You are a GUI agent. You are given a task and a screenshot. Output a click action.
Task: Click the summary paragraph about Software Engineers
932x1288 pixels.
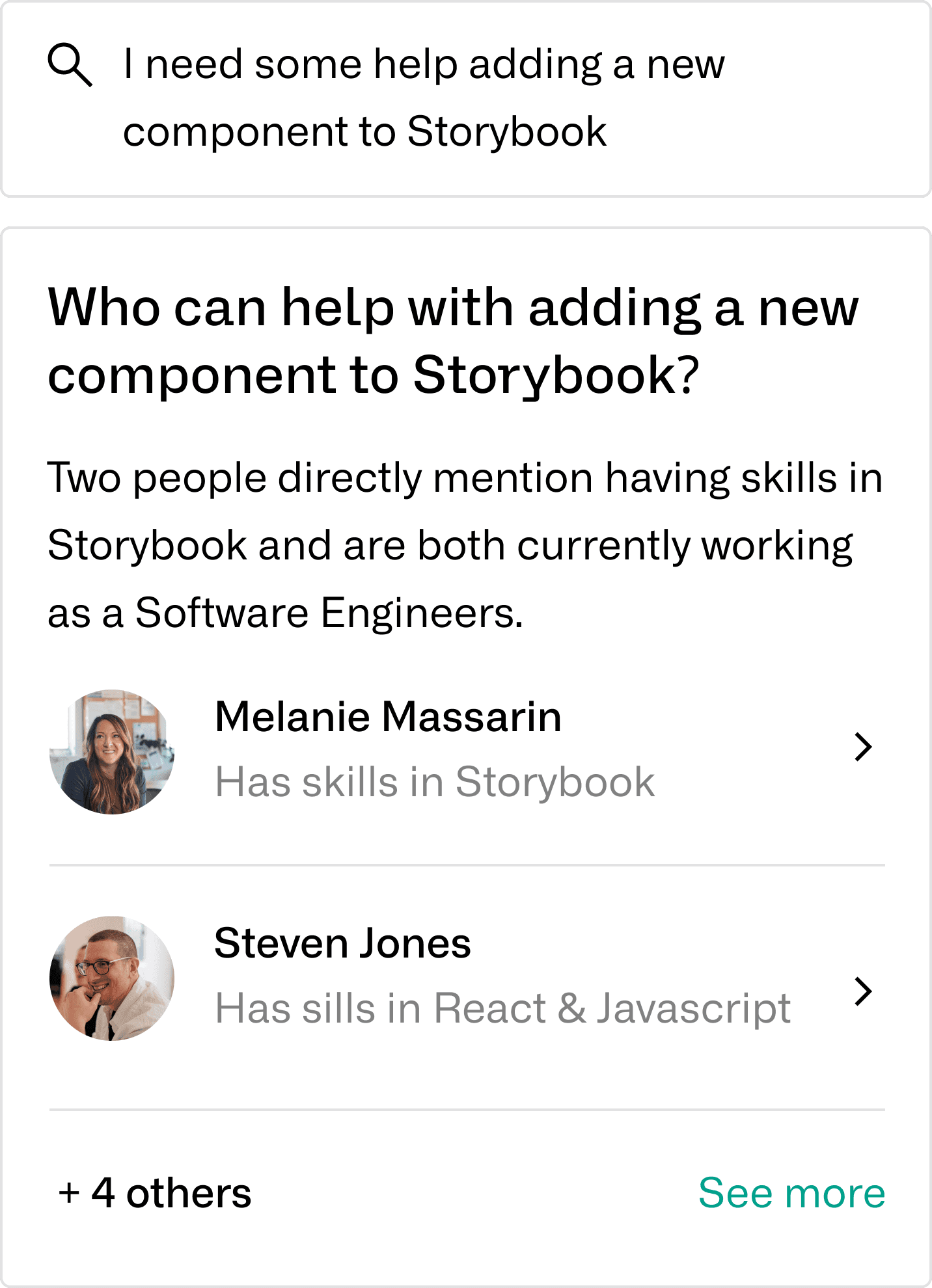[465, 545]
